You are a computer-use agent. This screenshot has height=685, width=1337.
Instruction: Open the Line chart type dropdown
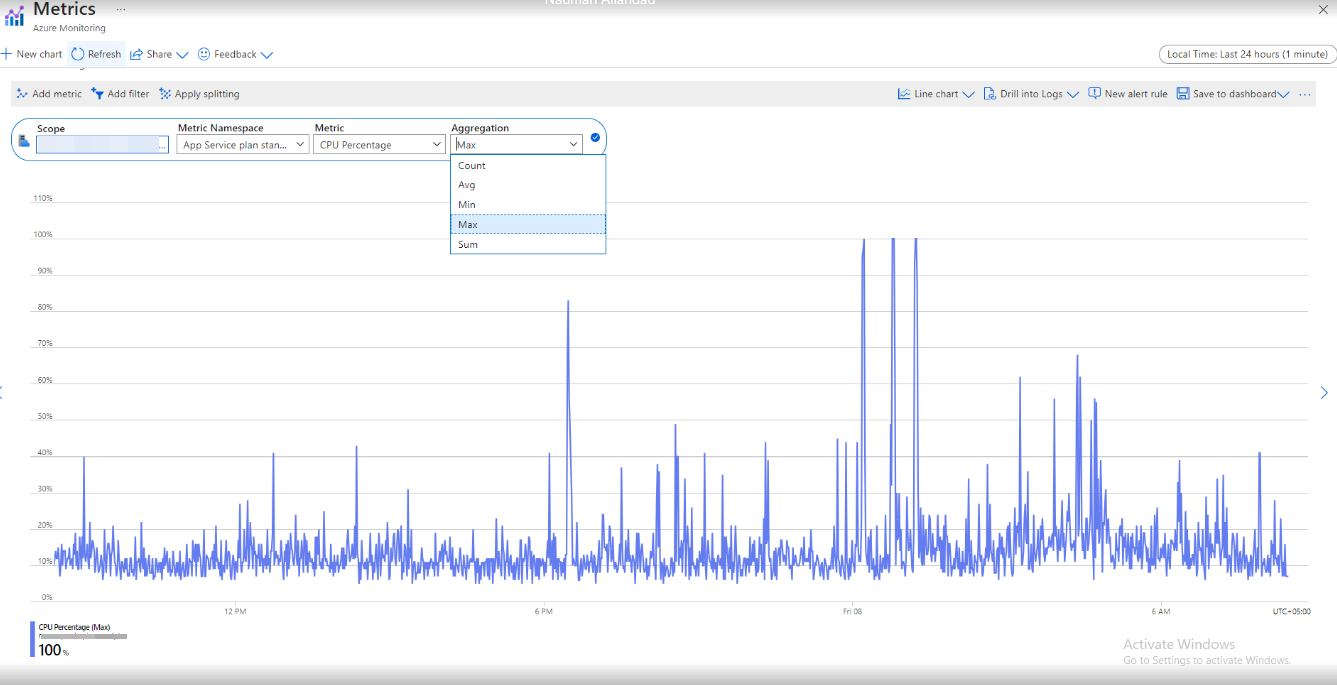[936, 94]
